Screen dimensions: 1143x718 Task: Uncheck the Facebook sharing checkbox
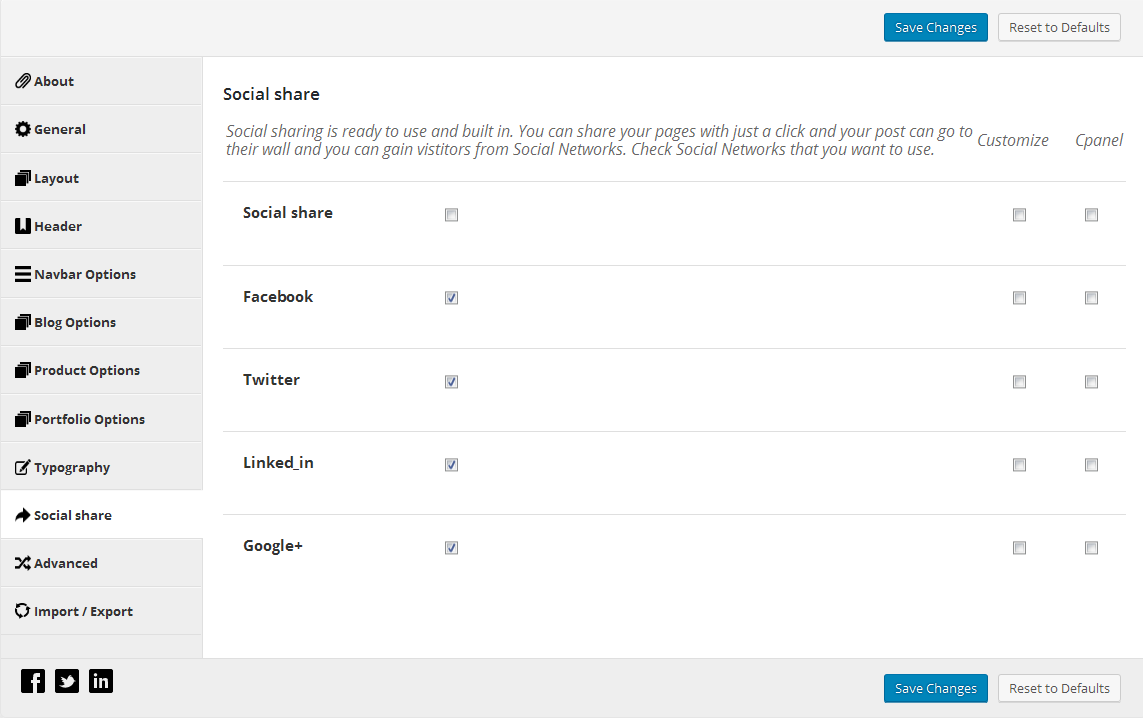451,297
